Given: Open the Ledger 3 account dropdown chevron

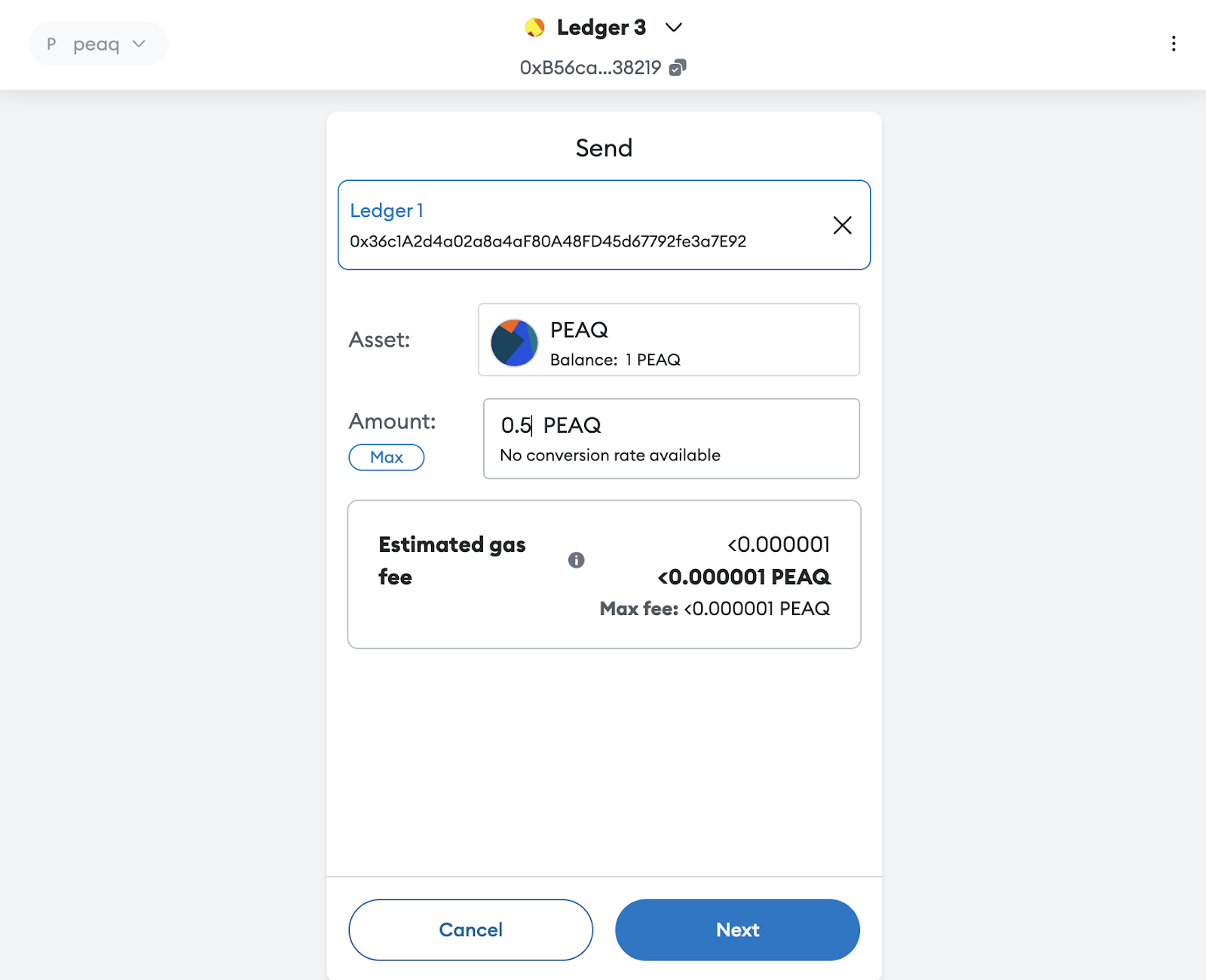Looking at the screenshot, I should click(x=673, y=27).
